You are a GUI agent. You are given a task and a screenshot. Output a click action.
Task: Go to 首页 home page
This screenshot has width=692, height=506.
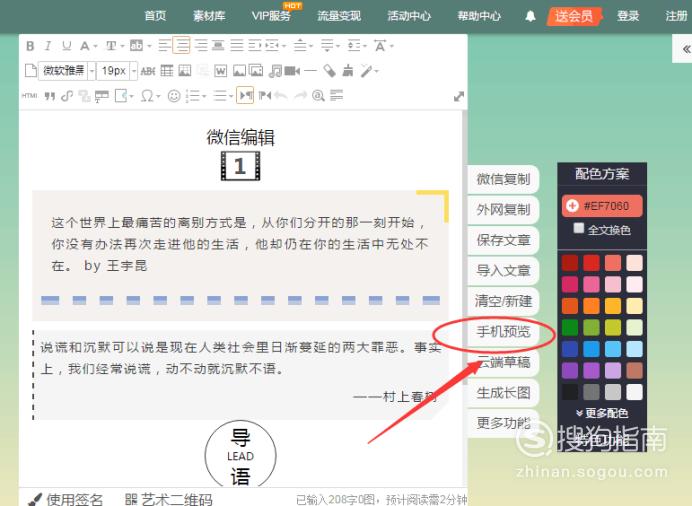pyautogui.click(x=155, y=16)
